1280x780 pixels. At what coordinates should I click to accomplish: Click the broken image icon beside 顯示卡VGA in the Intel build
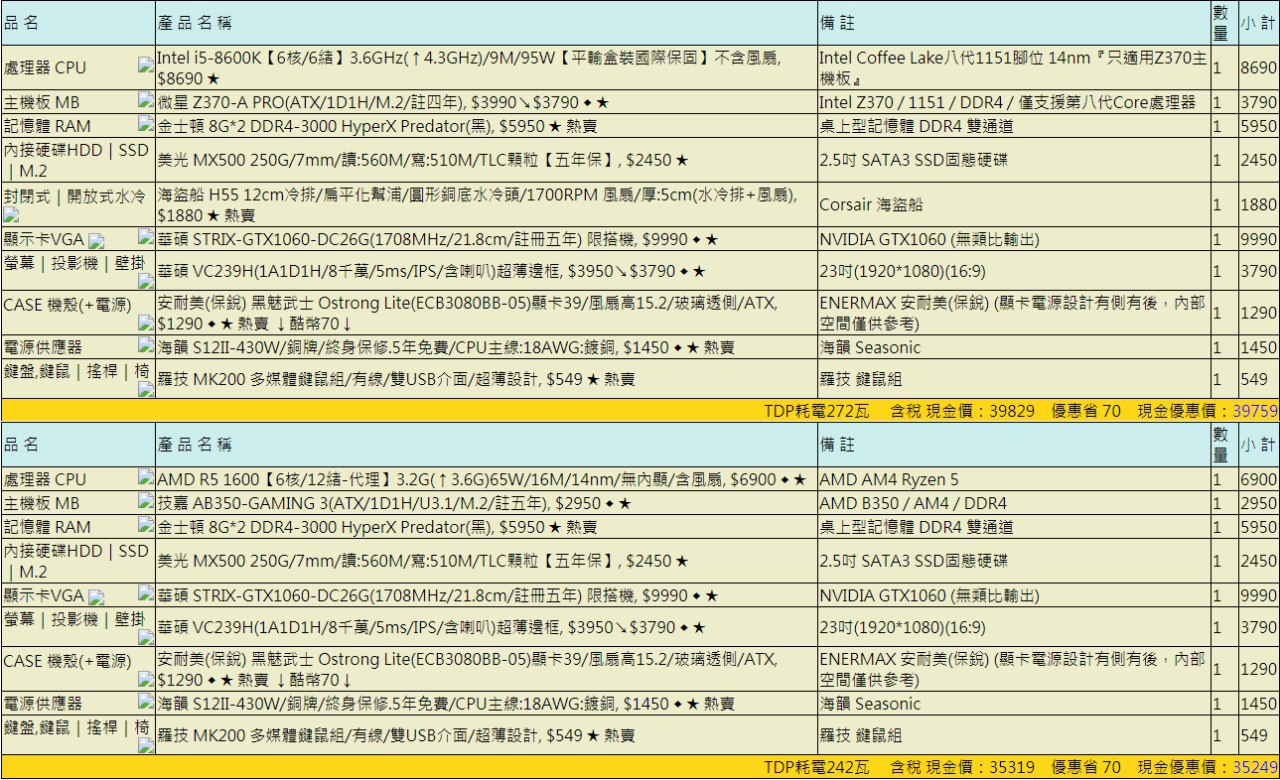97,241
